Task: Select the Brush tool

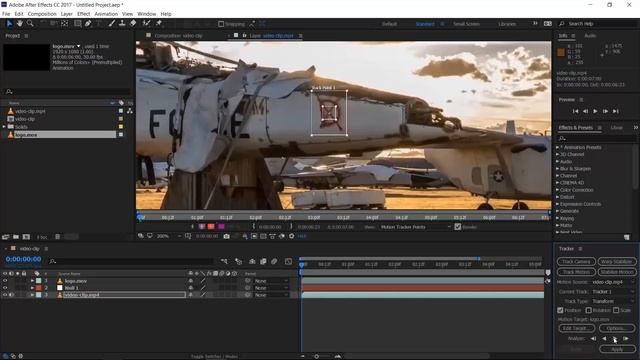Action: coord(111,24)
